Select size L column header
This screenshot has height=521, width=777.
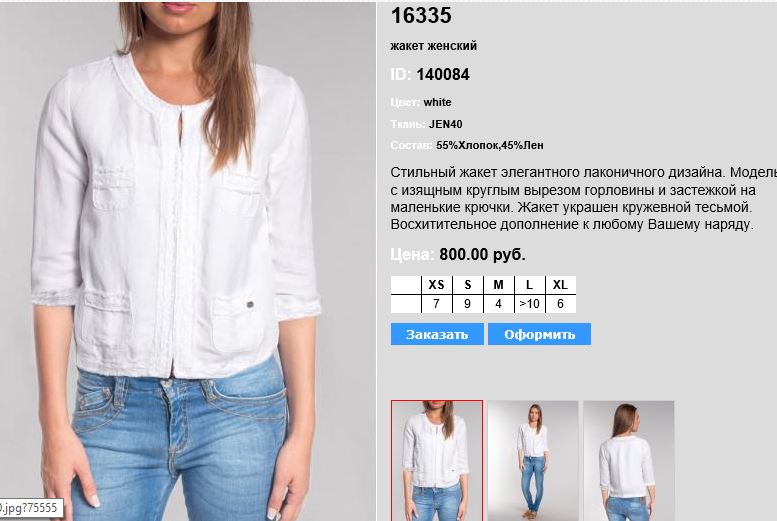(530, 285)
